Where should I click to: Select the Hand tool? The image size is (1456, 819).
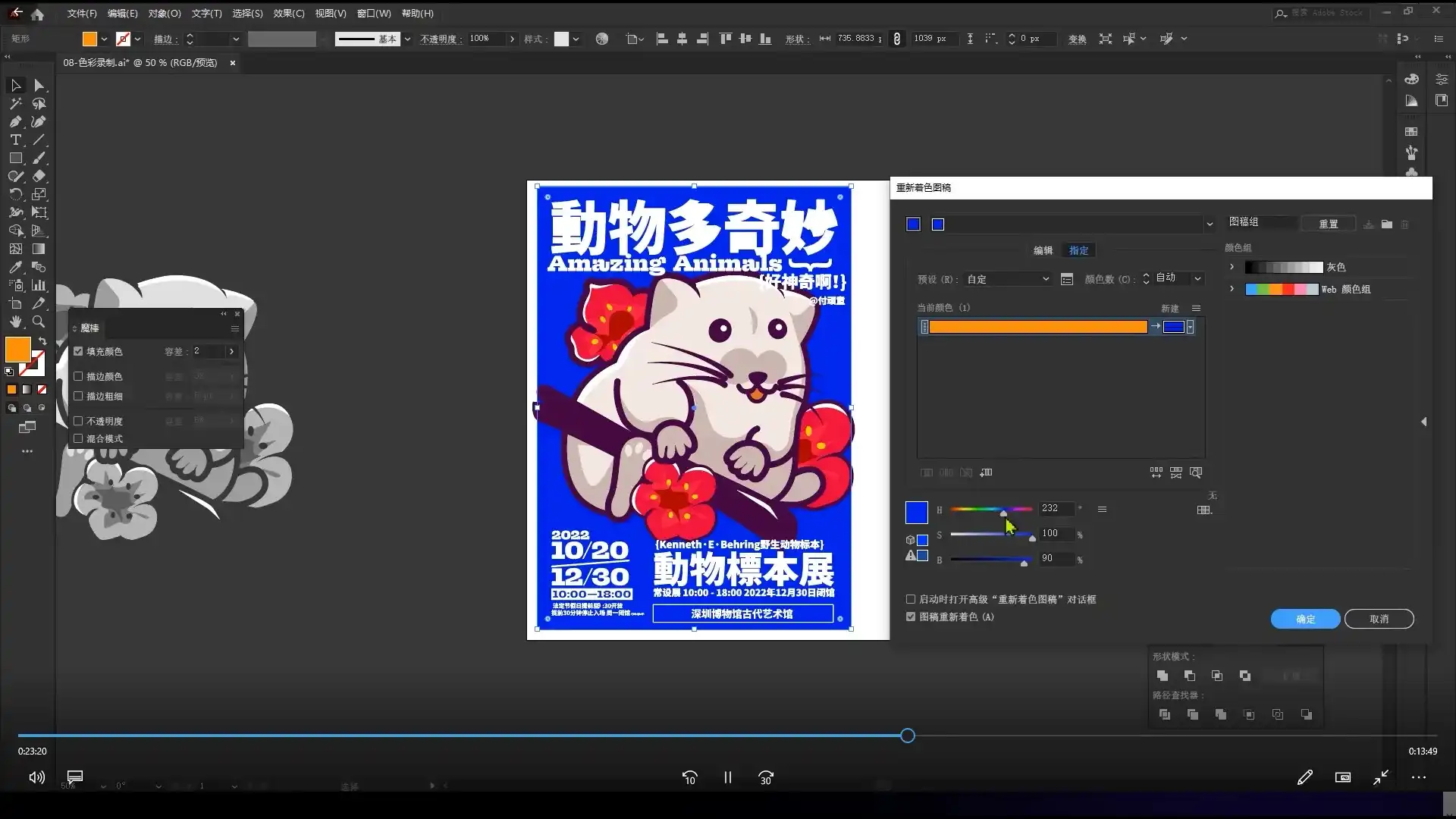tap(15, 321)
